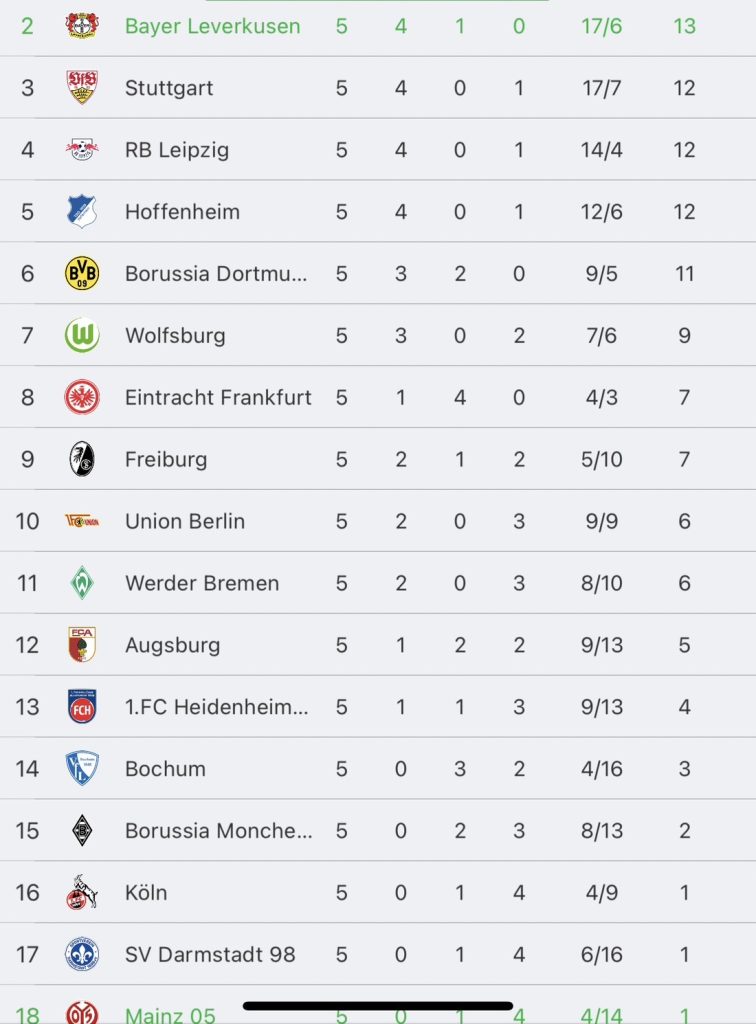756x1024 pixels.
Task: Tap the Stuttgart club crest
Action: pos(82,88)
